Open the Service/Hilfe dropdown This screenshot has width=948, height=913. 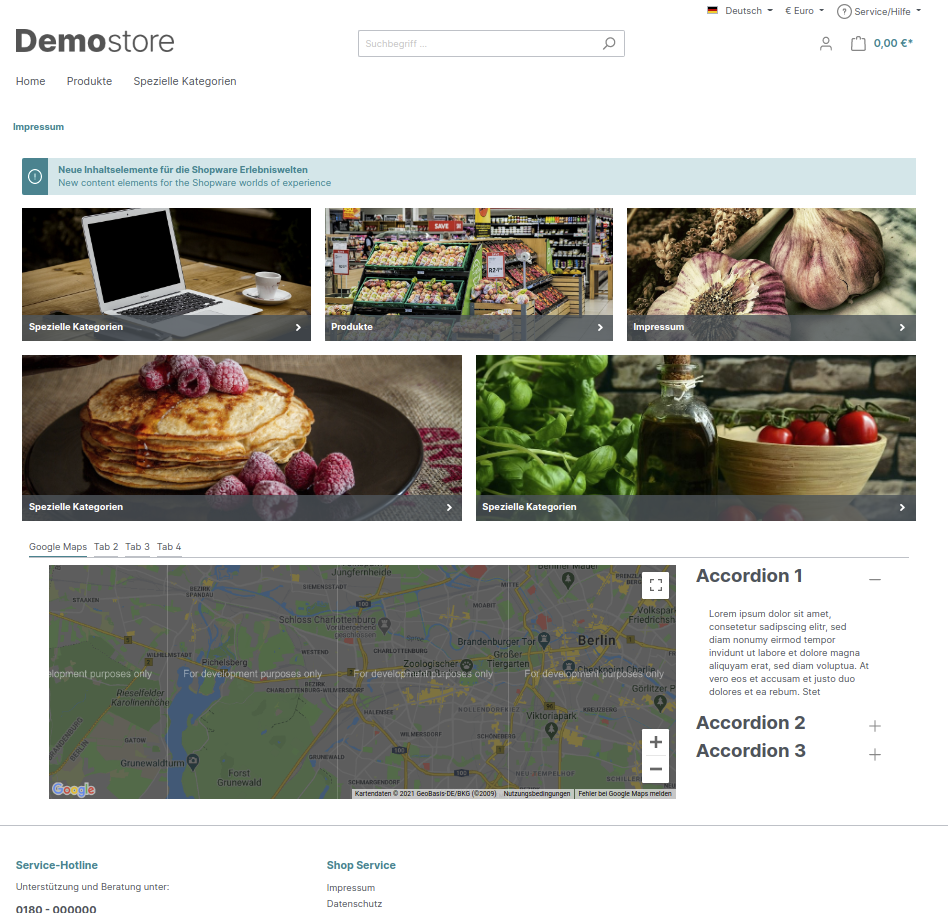879,12
